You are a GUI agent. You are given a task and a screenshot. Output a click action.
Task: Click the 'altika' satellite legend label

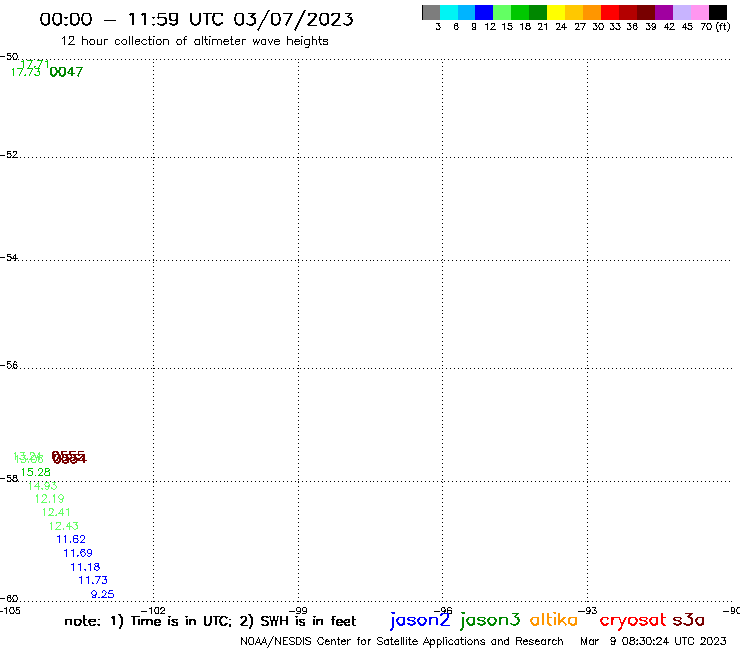554,620
